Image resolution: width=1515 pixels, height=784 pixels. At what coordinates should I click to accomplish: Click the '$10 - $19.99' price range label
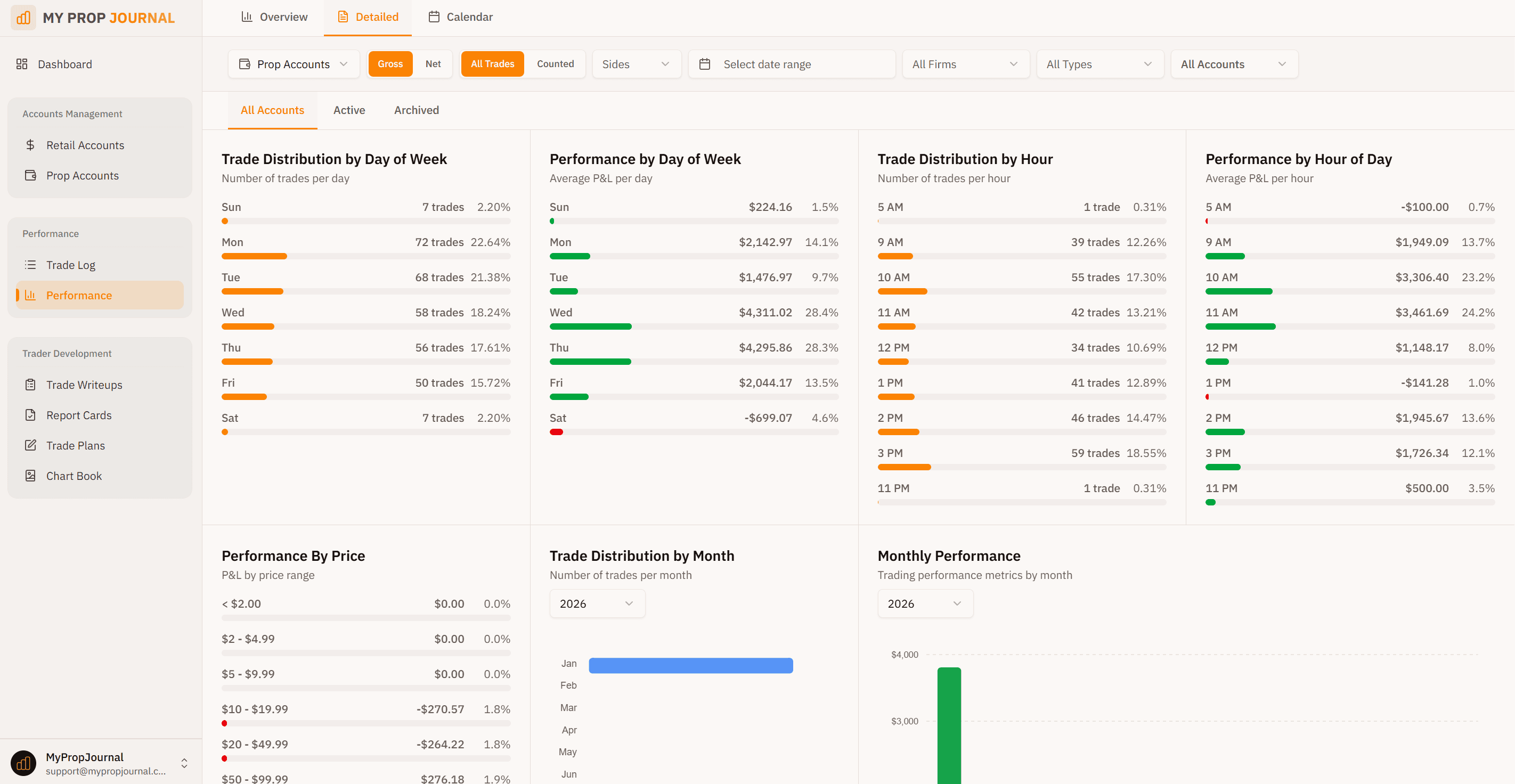[255, 709]
